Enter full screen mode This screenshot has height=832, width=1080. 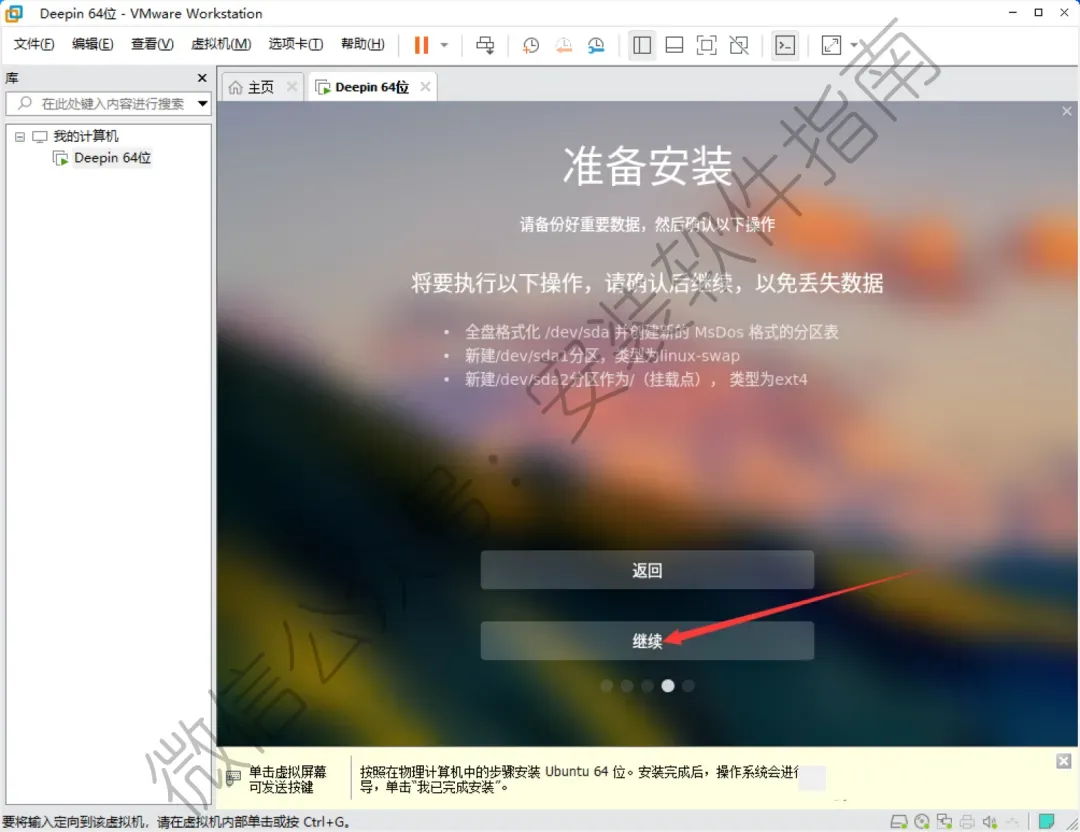coord(707,45)
